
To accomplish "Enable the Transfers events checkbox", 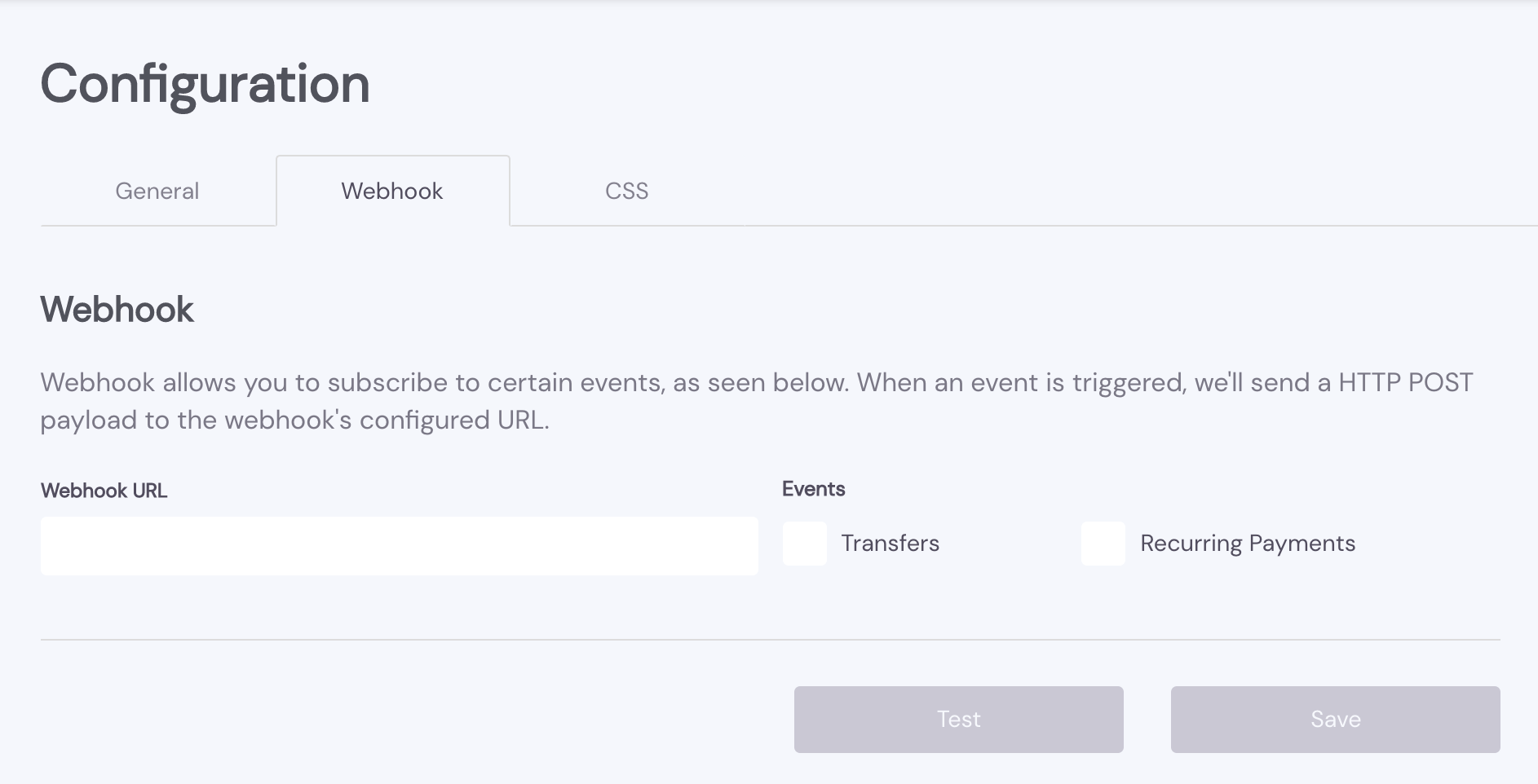I will pos(805,544).
